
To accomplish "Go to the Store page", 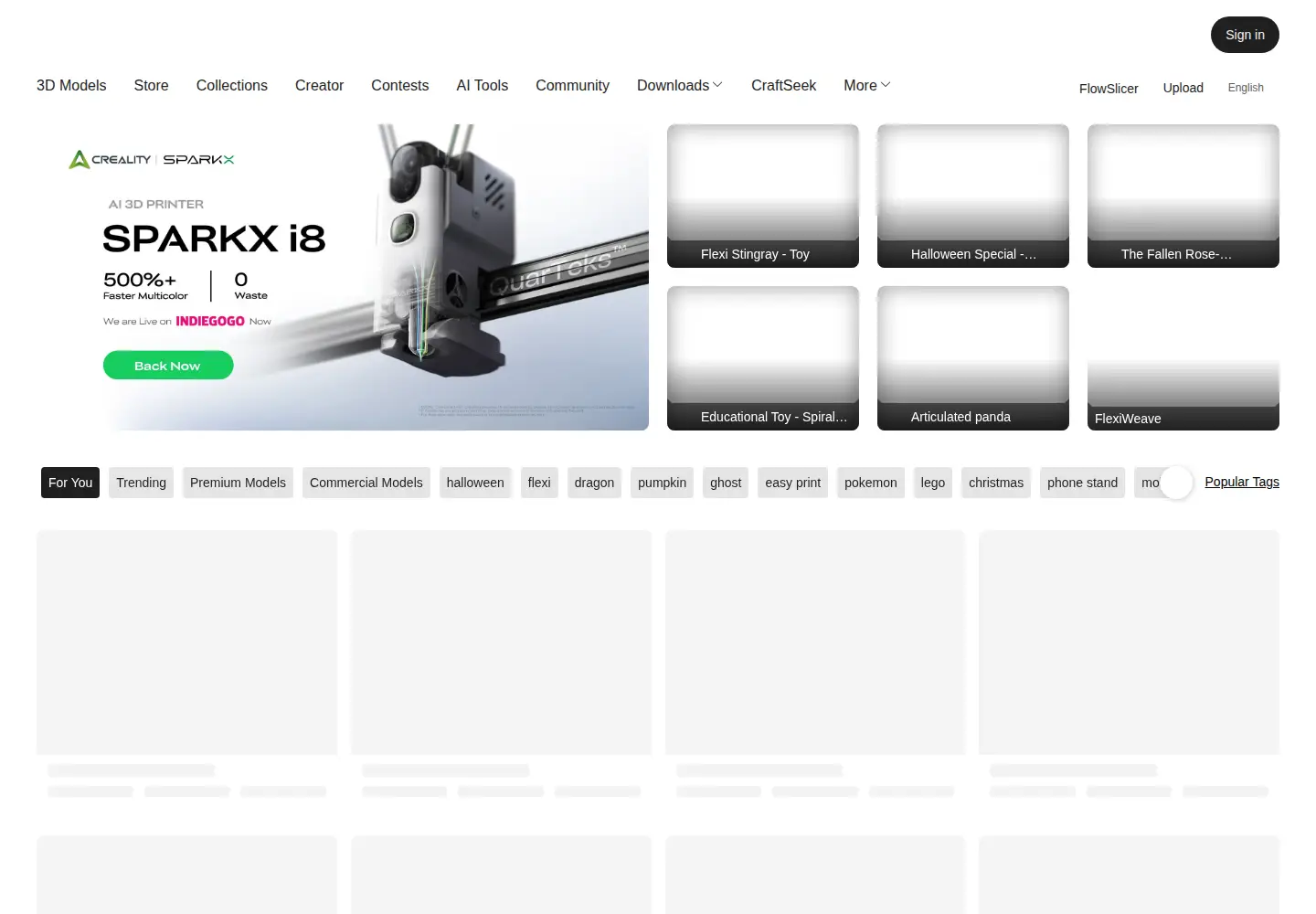I will point(151,85).
